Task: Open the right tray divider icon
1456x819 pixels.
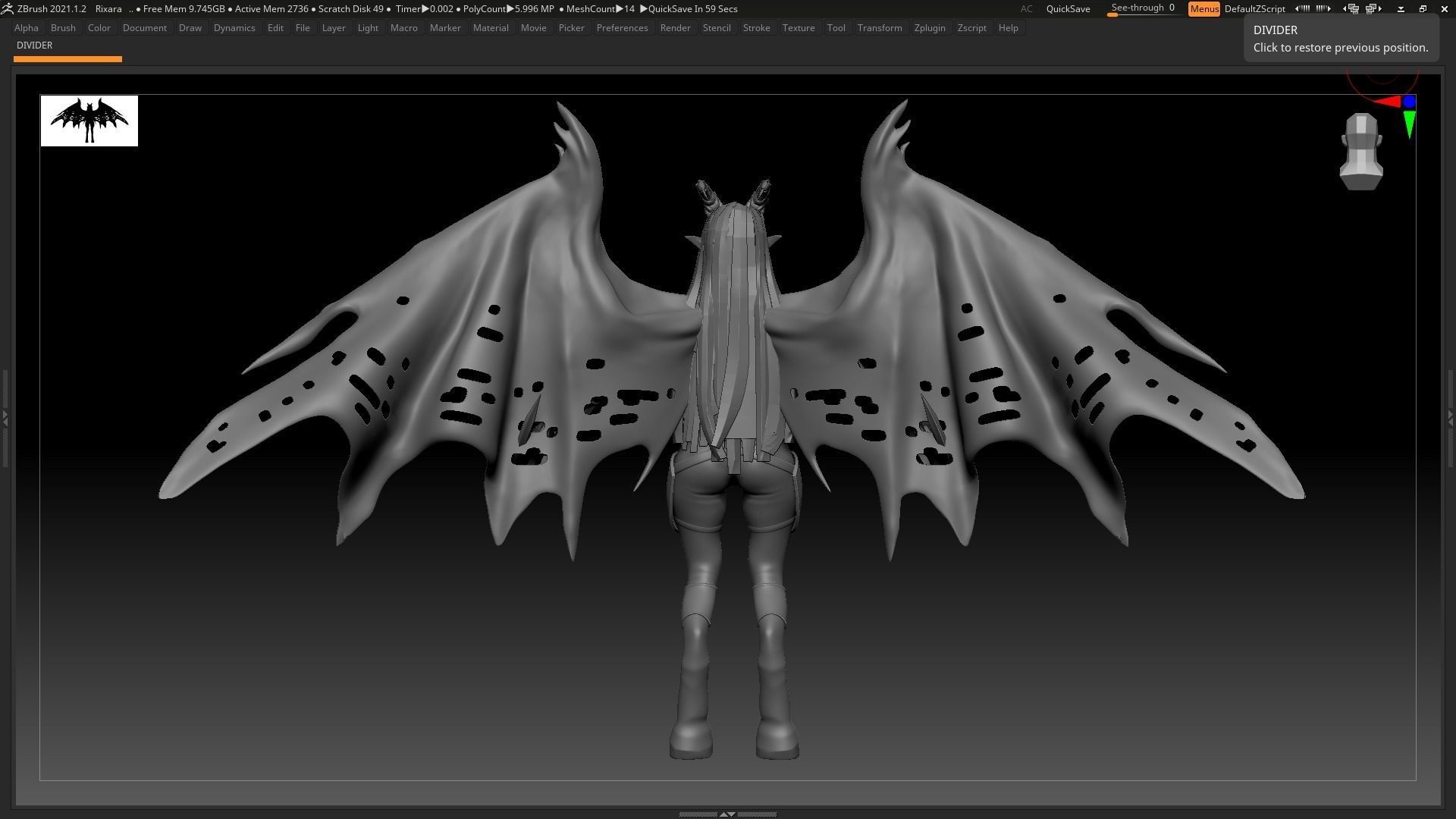Action: tap(1323, 8)
